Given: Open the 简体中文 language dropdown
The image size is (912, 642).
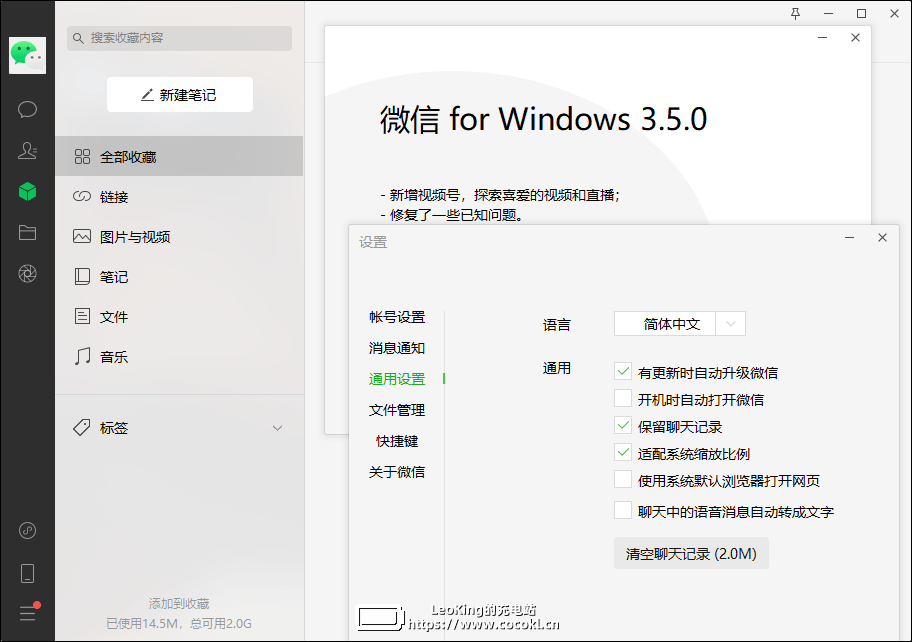Looking at the screenshot, I should tap(679, 324).
